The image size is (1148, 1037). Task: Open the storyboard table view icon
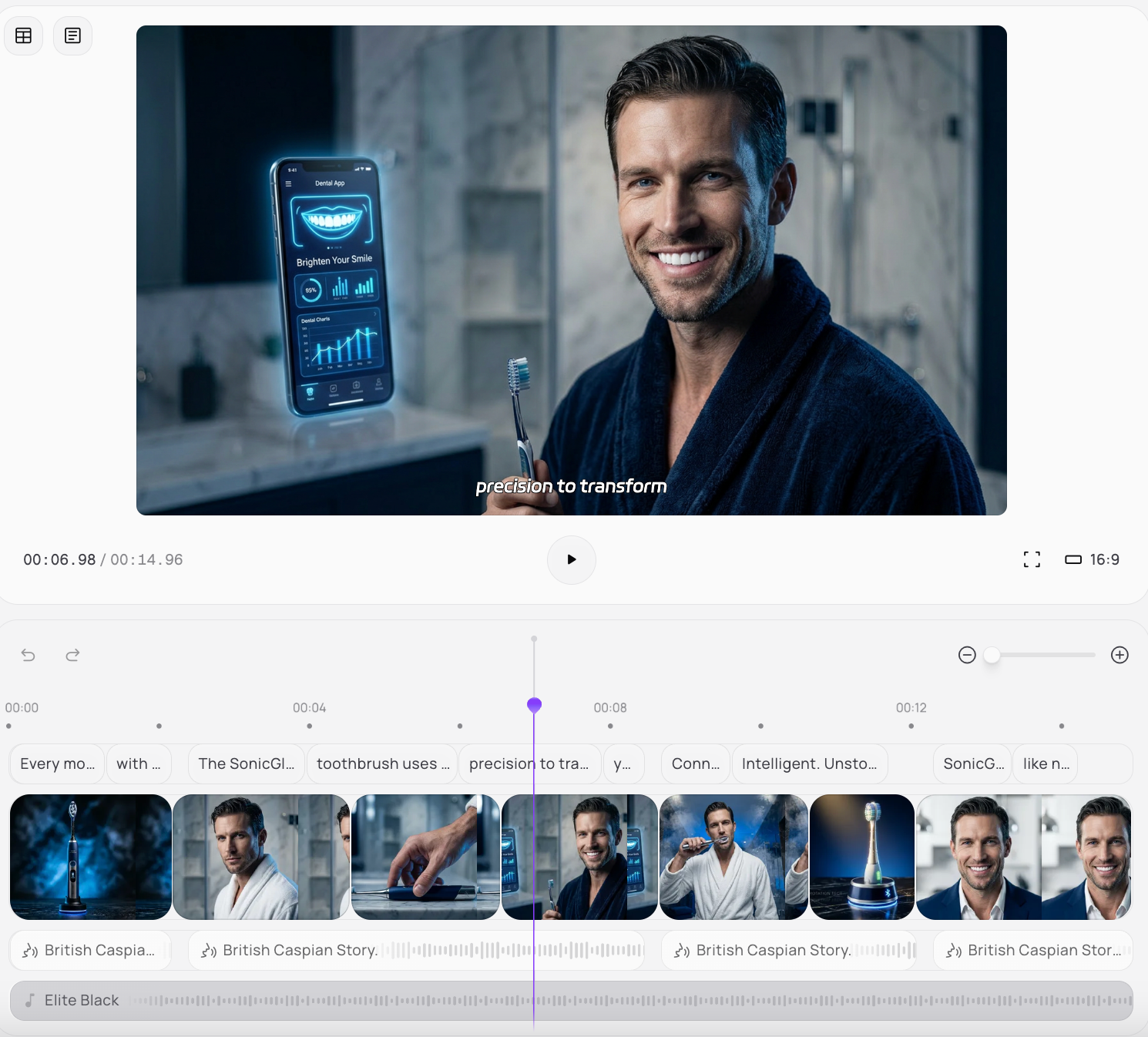coord(24,36)
